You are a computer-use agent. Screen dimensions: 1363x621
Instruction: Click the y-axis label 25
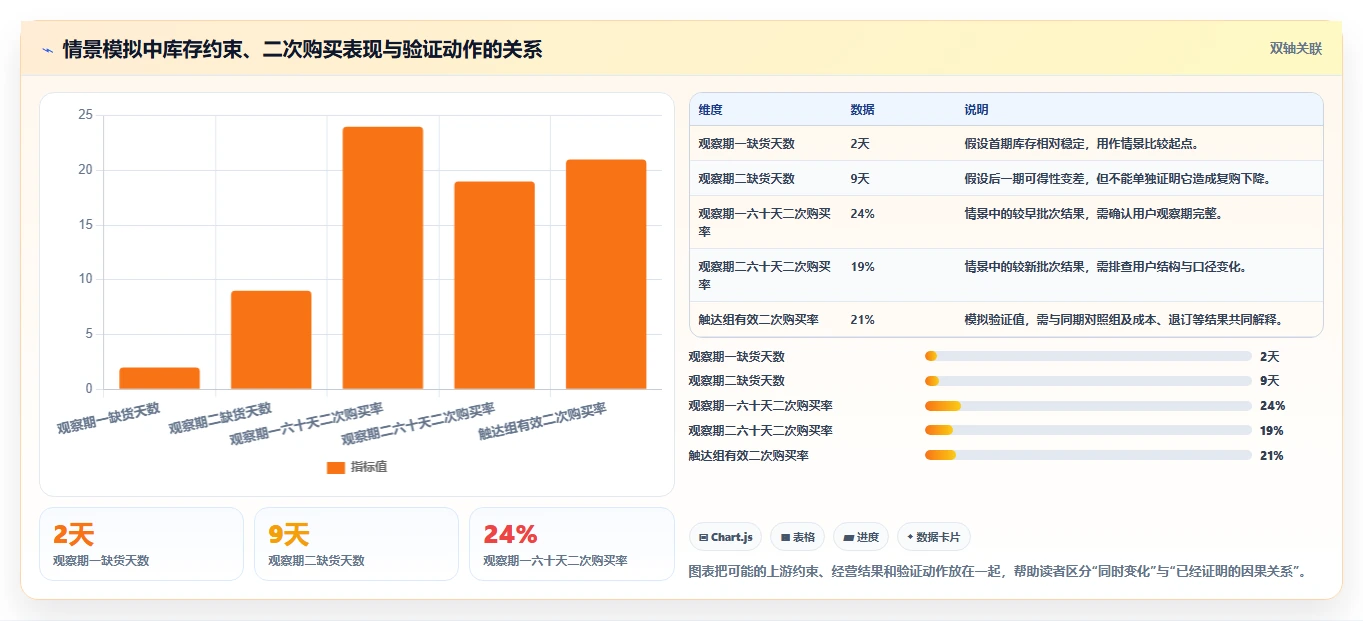[x=85, y=115]
